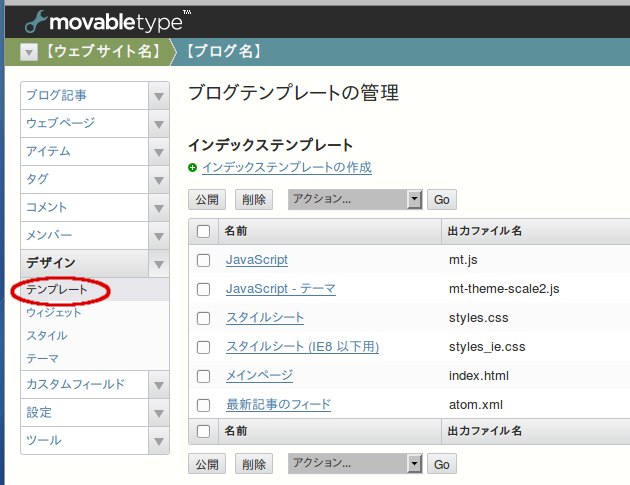Tick the メインページ row checkbox
This screenshot has height=485, width=630.
pyautogui.click(x=204, y=376)
